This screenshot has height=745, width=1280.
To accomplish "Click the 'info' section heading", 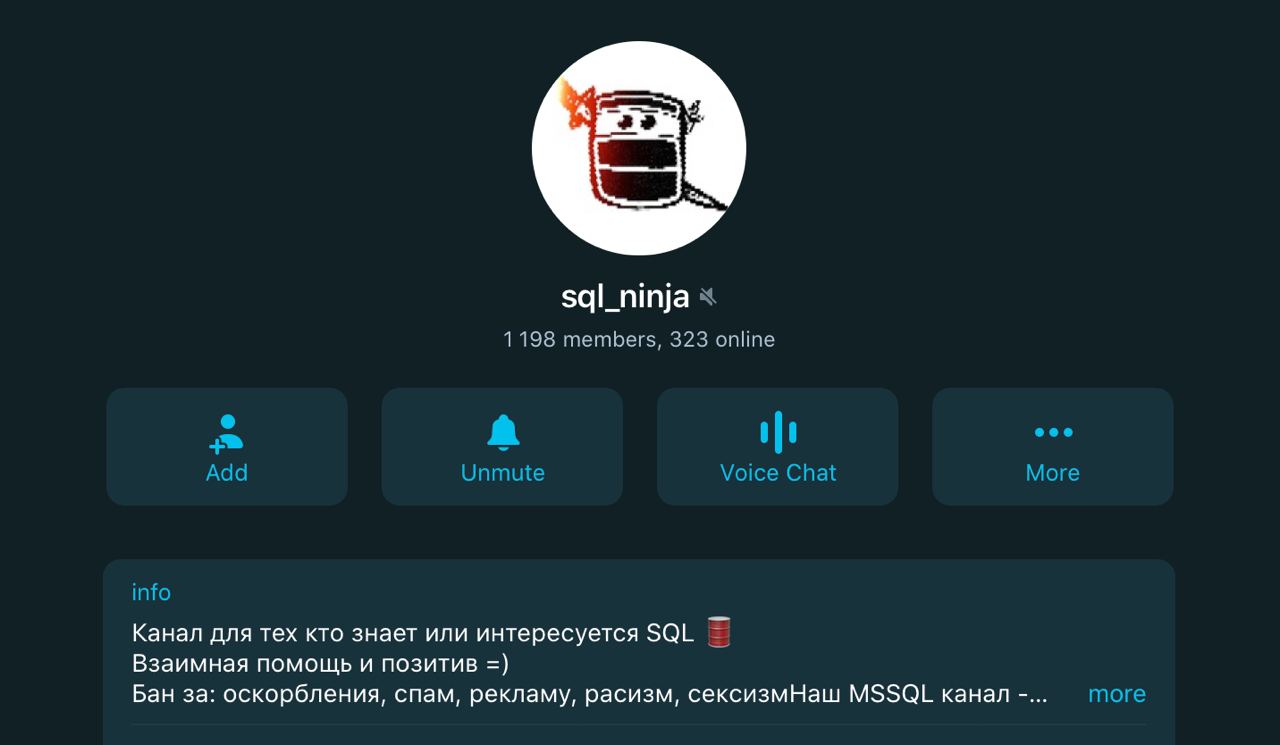I will (x=151, y=592).
